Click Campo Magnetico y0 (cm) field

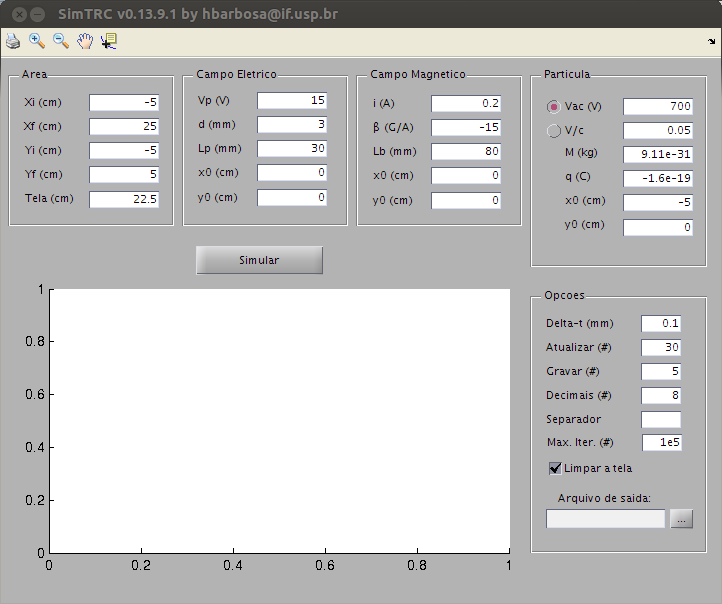[x=466, y=200]
